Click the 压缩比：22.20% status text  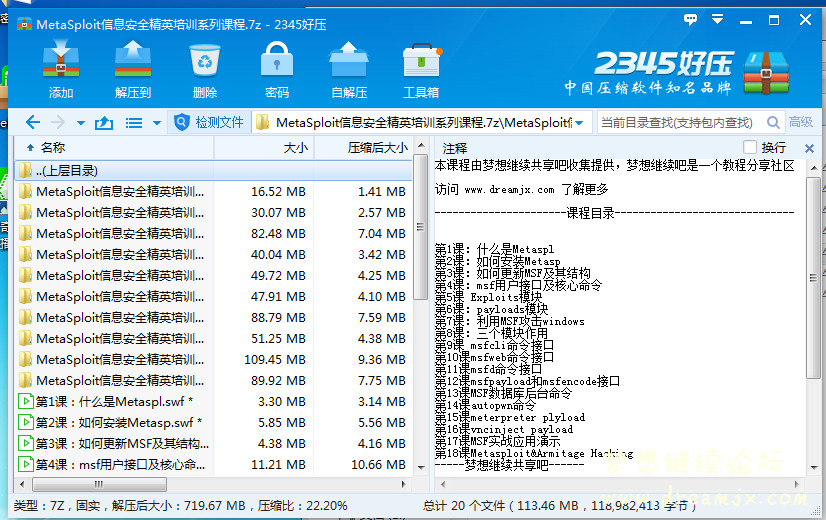[302, 506]
